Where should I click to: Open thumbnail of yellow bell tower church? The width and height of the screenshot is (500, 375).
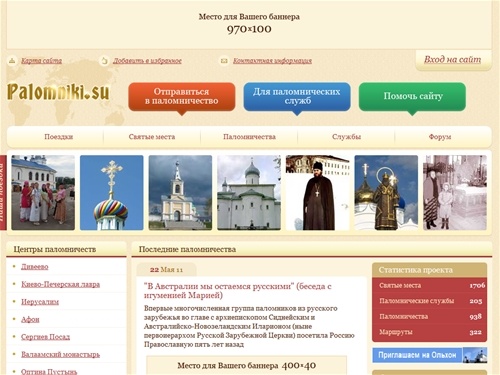[180, 193]
